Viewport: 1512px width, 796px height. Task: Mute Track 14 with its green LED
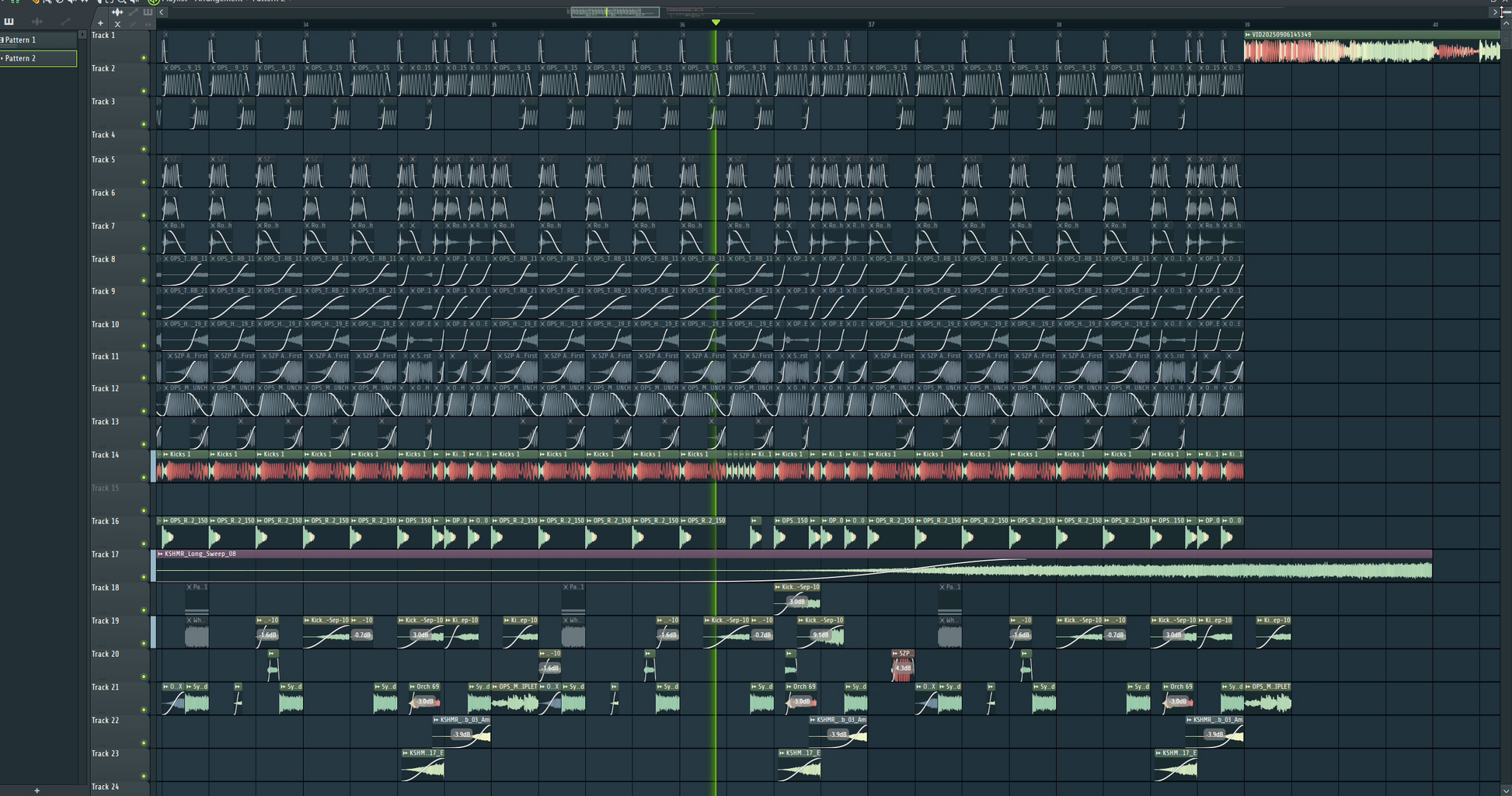[144, 478]
